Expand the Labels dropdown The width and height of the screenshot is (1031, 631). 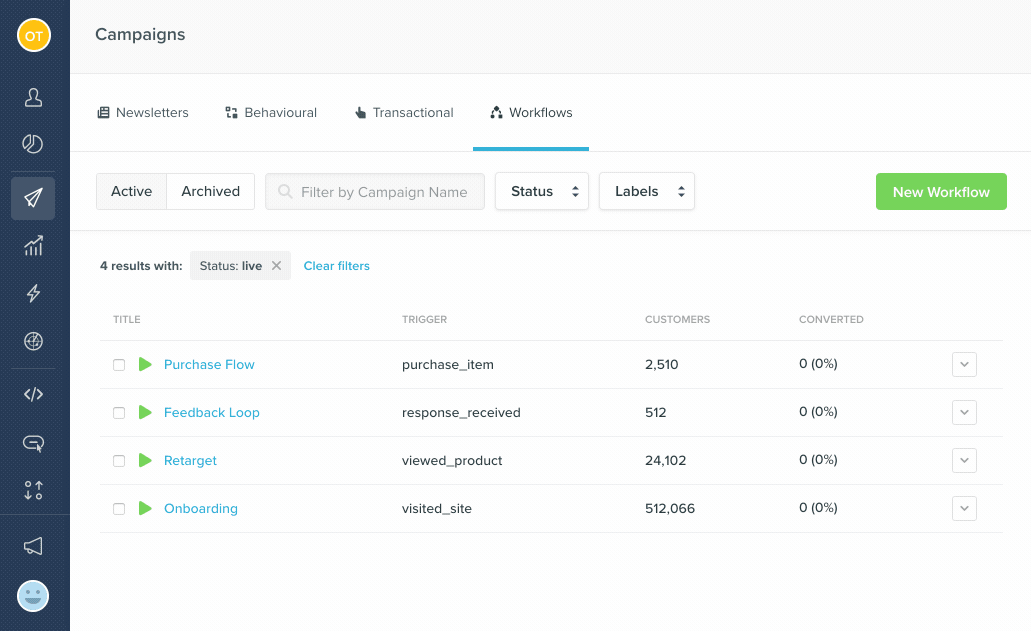tap(646, 192)
